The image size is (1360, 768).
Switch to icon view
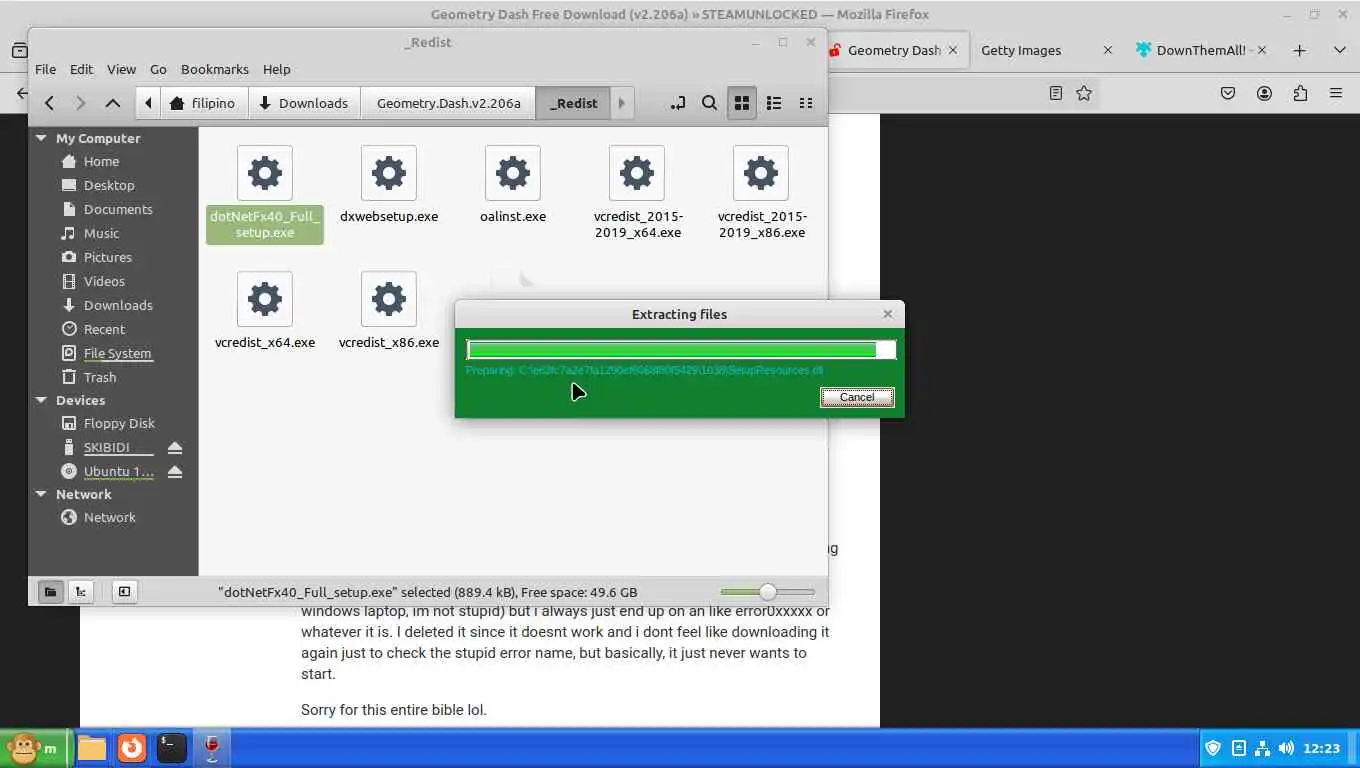click(741, 103)
